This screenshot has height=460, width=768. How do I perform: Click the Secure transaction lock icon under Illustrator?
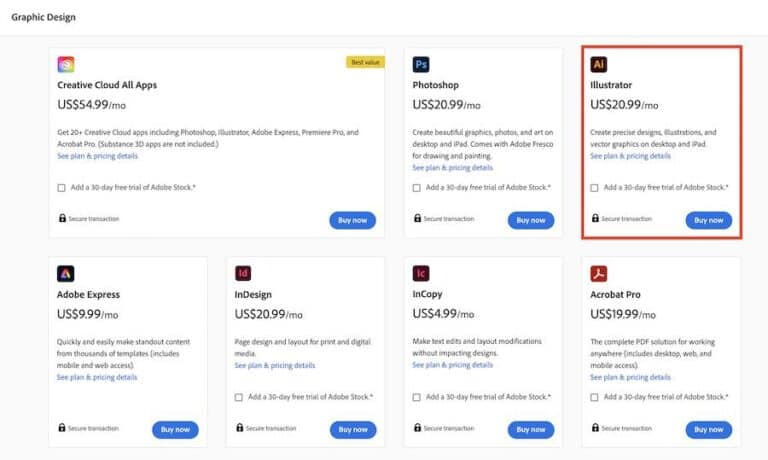(x=595, y=219)
